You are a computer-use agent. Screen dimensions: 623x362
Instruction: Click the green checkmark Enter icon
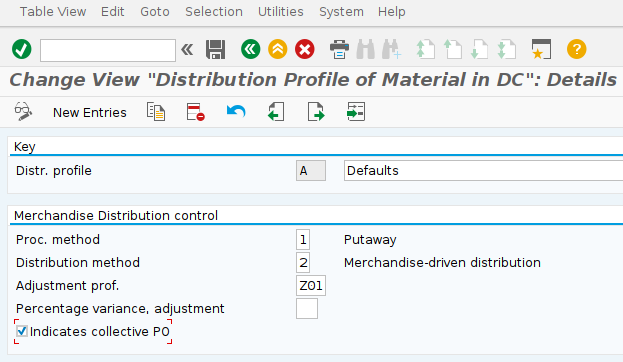(x=21, y=50)
